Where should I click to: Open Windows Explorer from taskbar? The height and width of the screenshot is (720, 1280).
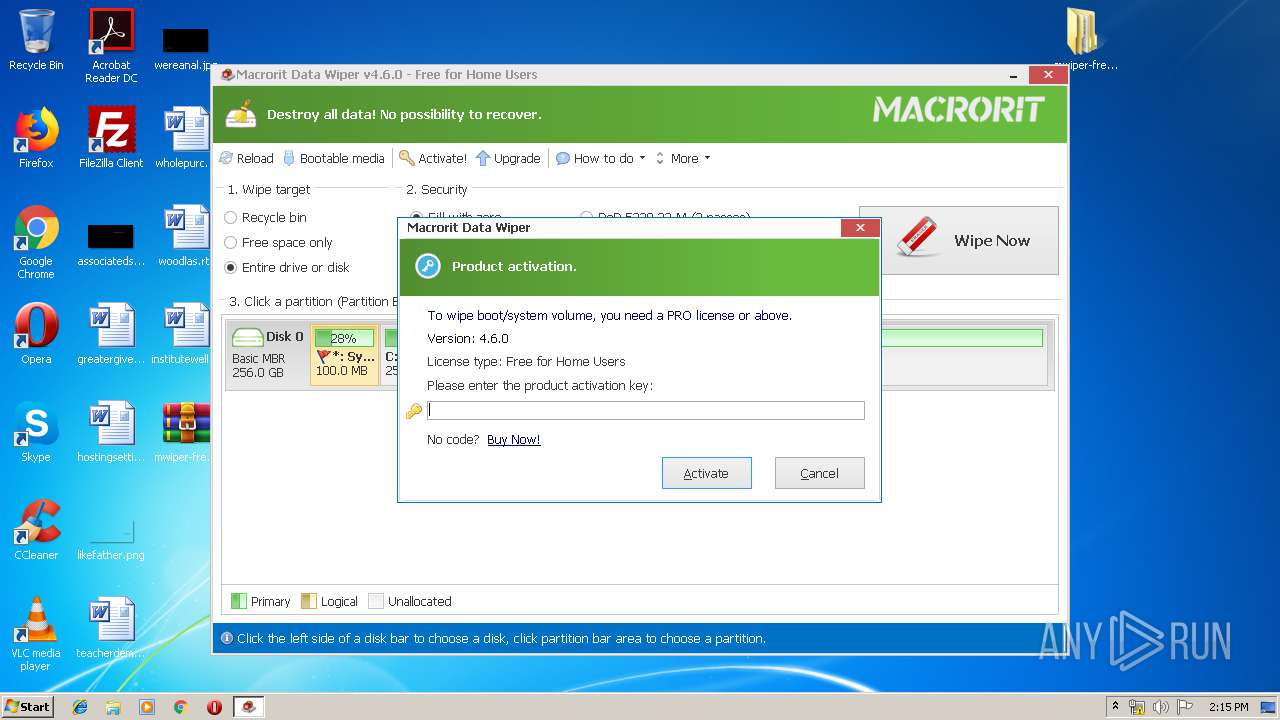pyautogui.click(x=113, y=707)
